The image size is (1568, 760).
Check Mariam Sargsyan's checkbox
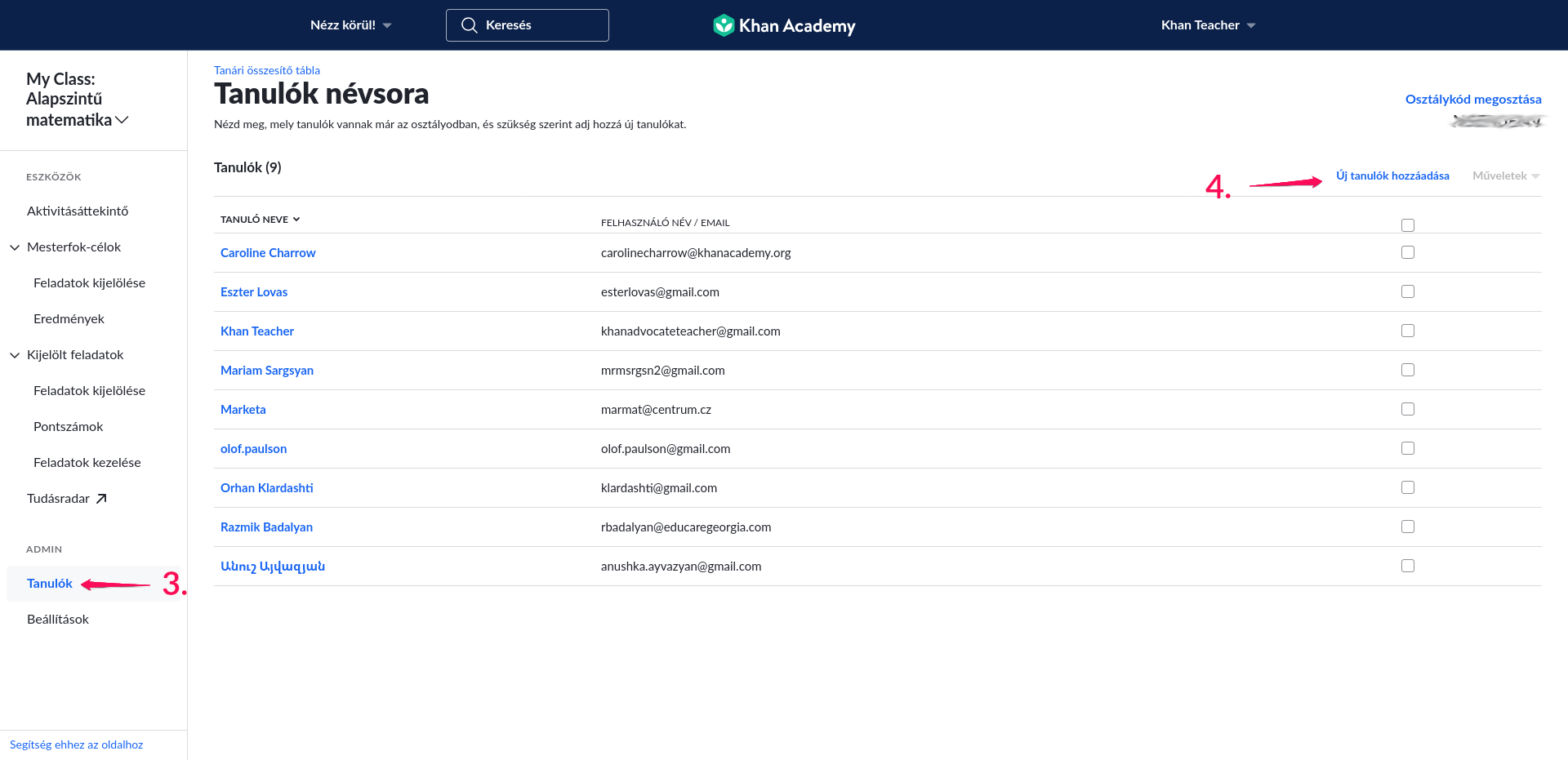1408,370
